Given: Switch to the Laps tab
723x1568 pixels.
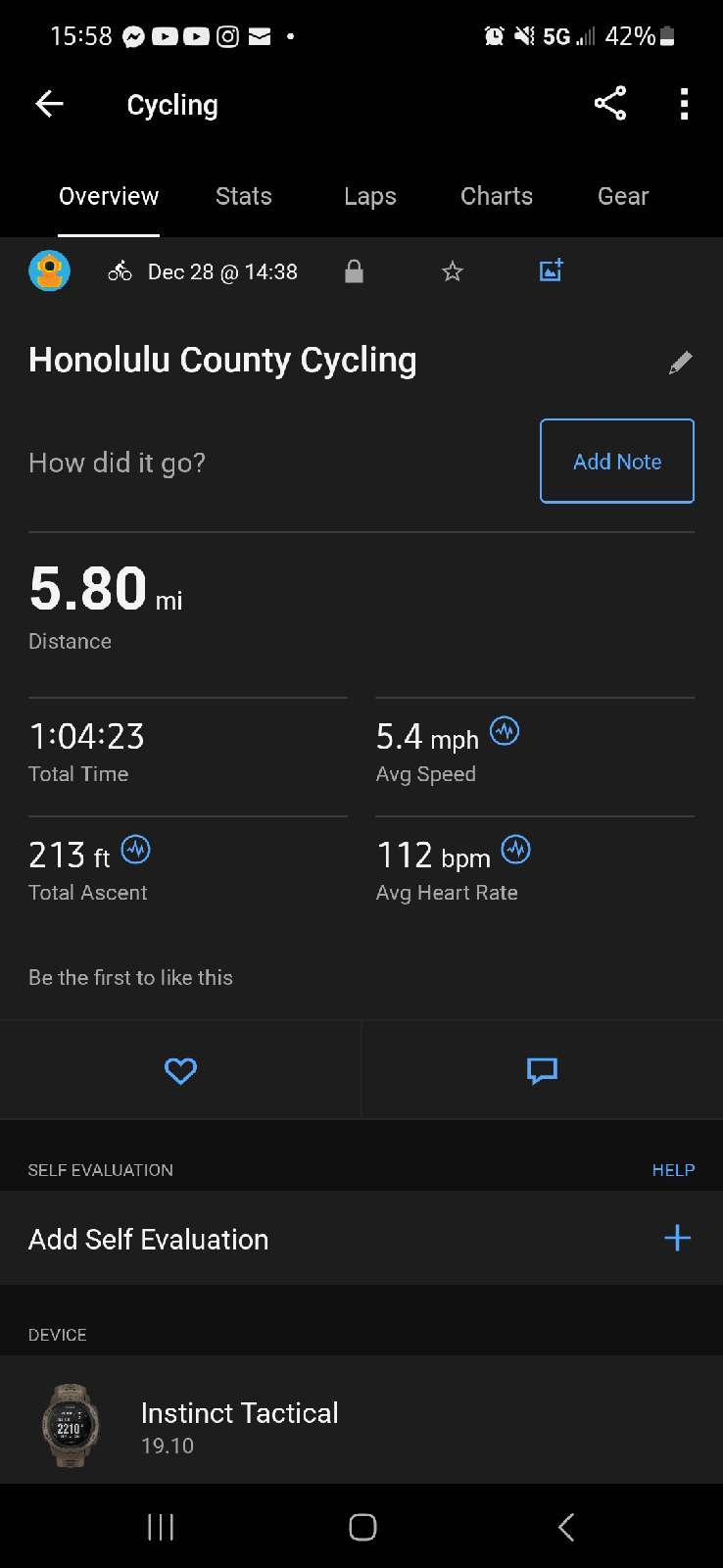Looking at the screenshot, I should (x=369, y=196).
